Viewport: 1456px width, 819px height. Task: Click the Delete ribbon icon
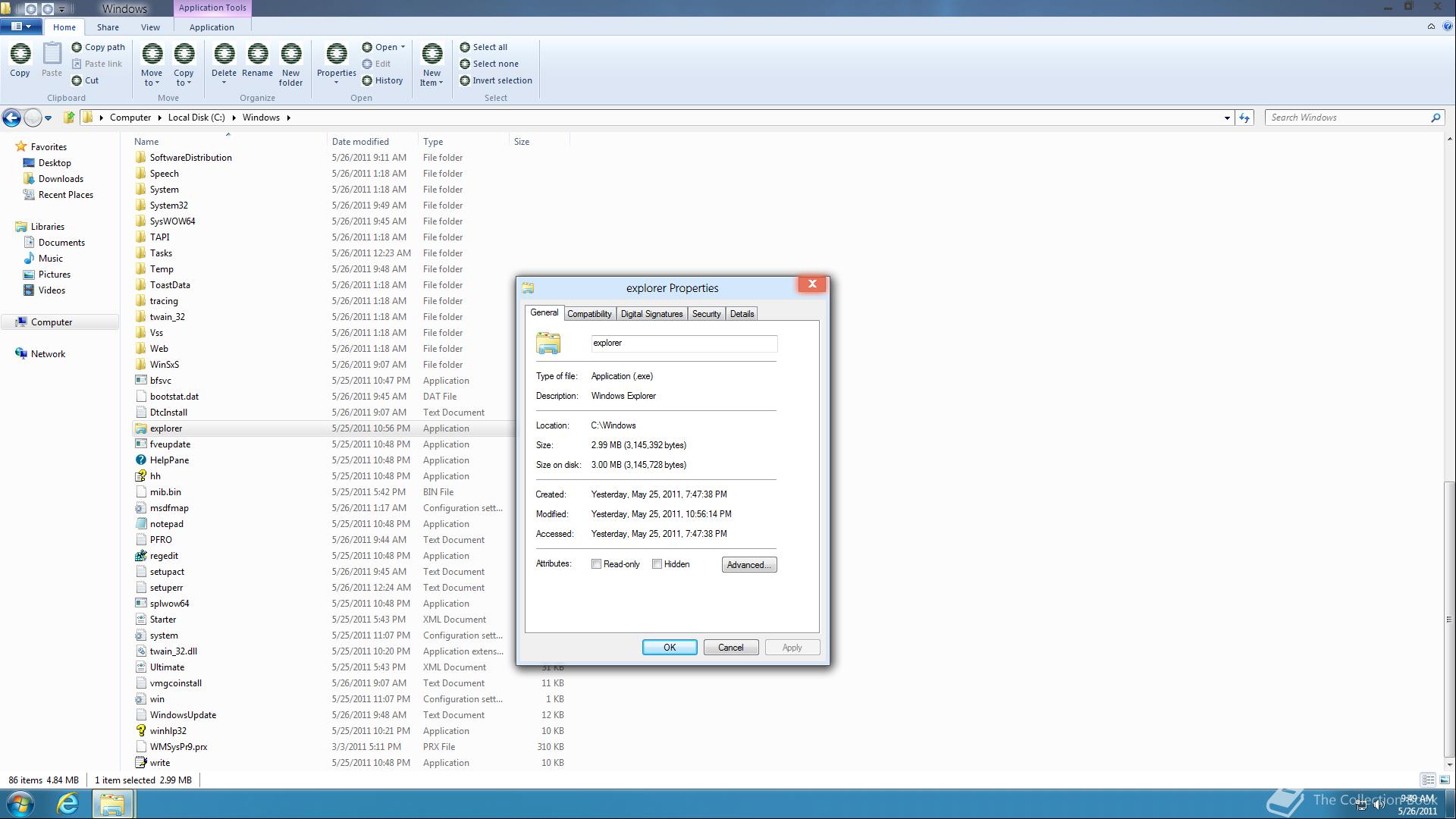224,54
